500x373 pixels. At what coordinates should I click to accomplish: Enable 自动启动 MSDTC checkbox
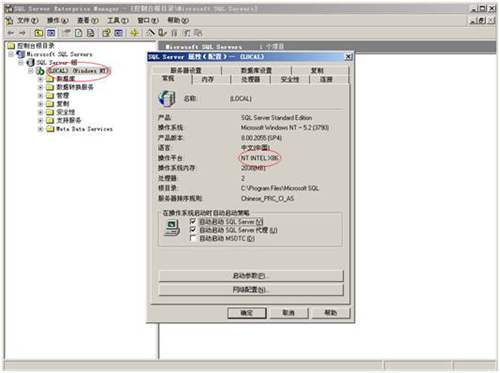(193, 238)
